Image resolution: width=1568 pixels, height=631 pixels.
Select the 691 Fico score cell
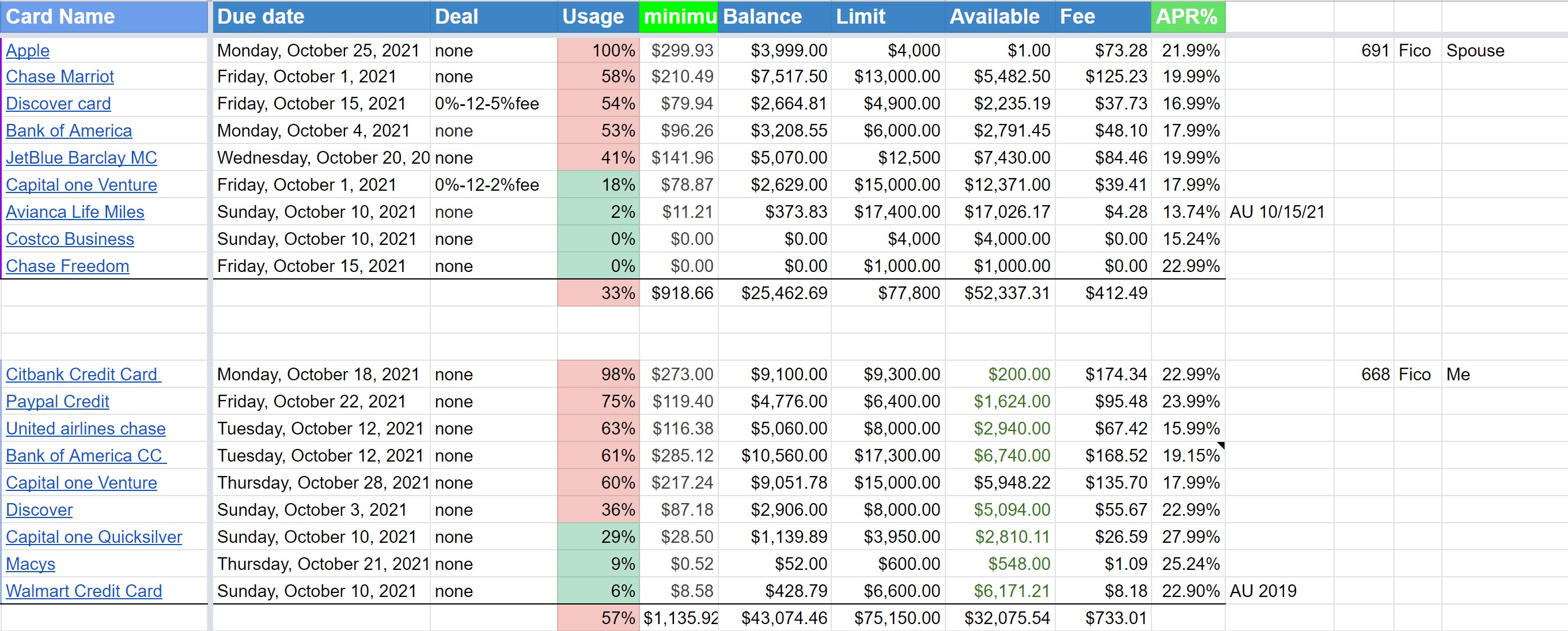pos(1364,51)
